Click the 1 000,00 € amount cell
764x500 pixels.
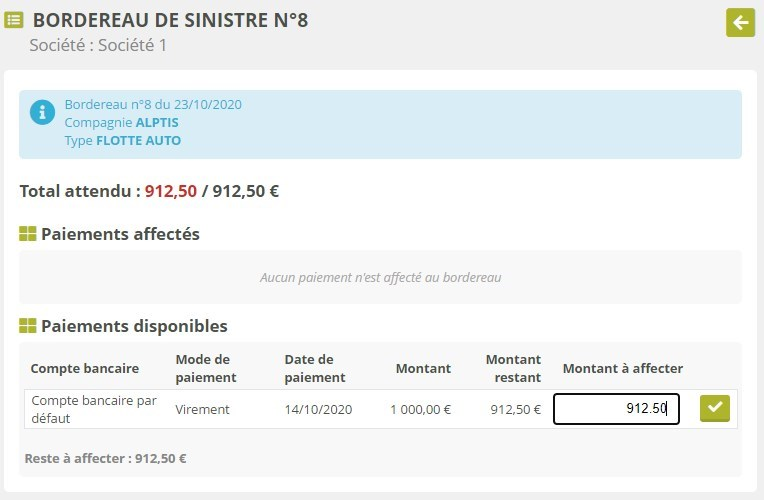tap(420, 409)
